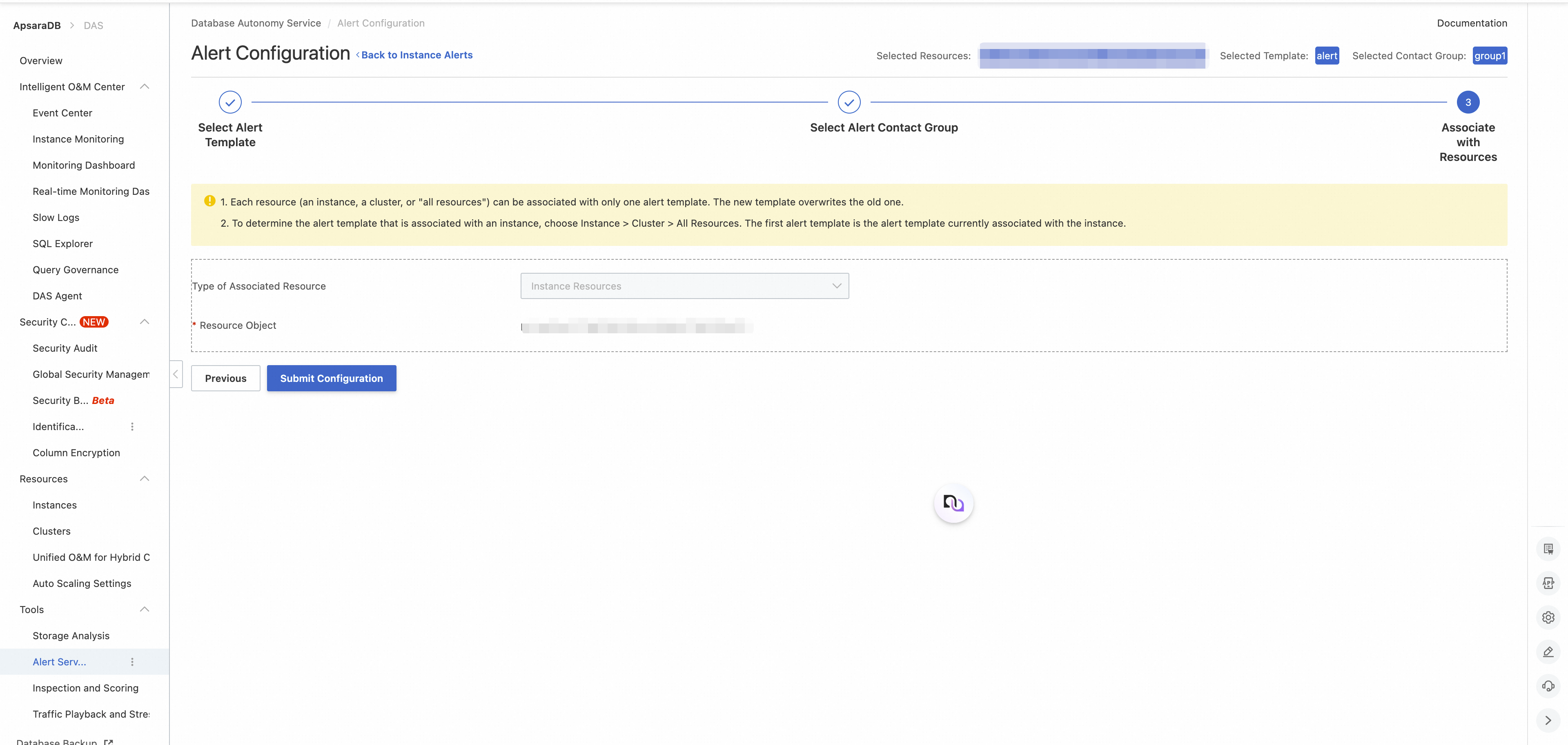Click ApsaraDB in the top breadcrumb
Viewport: 1568px width, 745px height.
point(36,26)
